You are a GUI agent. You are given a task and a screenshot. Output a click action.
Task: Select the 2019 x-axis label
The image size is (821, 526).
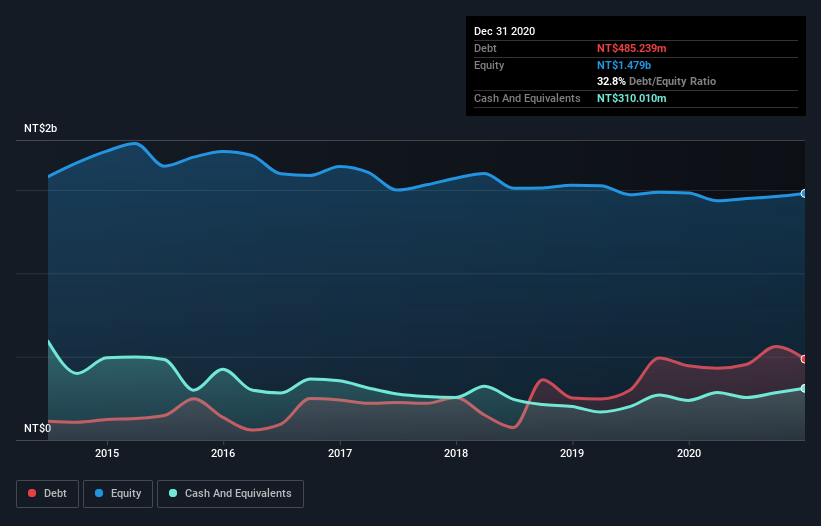(573, 452)
